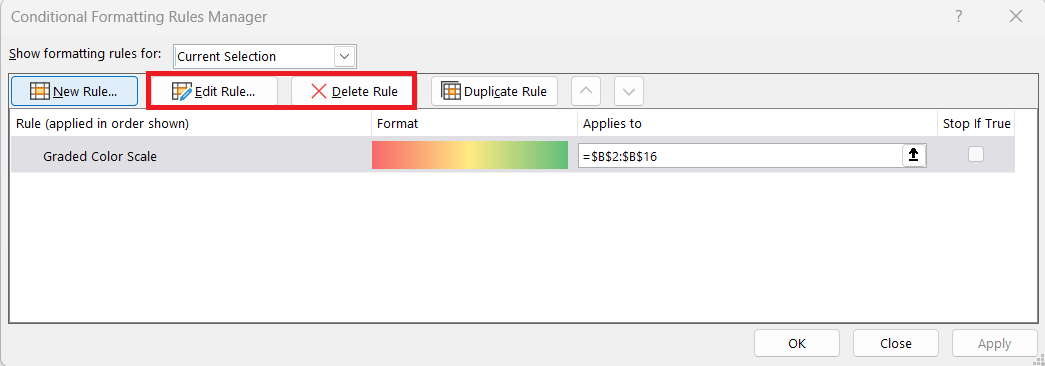Click the Rule column header

pyautogui.click(x=191, y=123)
